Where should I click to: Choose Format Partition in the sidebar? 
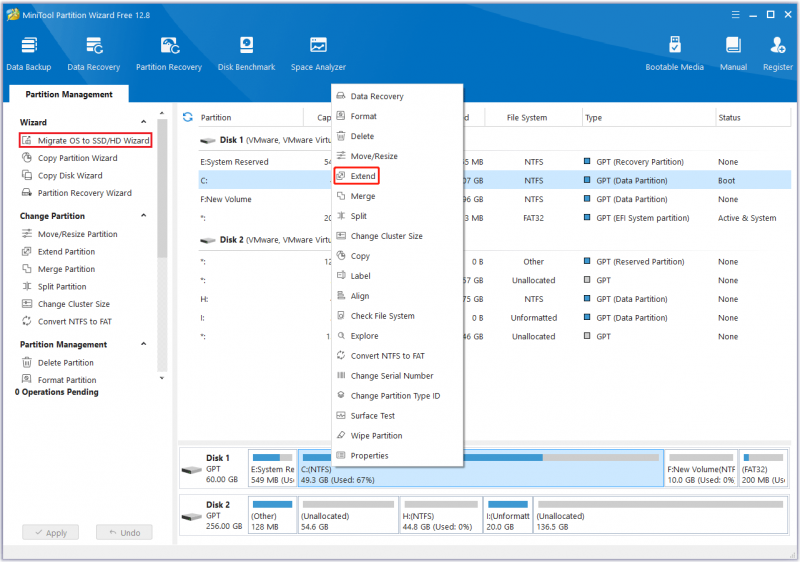click(x=59, y=380)
